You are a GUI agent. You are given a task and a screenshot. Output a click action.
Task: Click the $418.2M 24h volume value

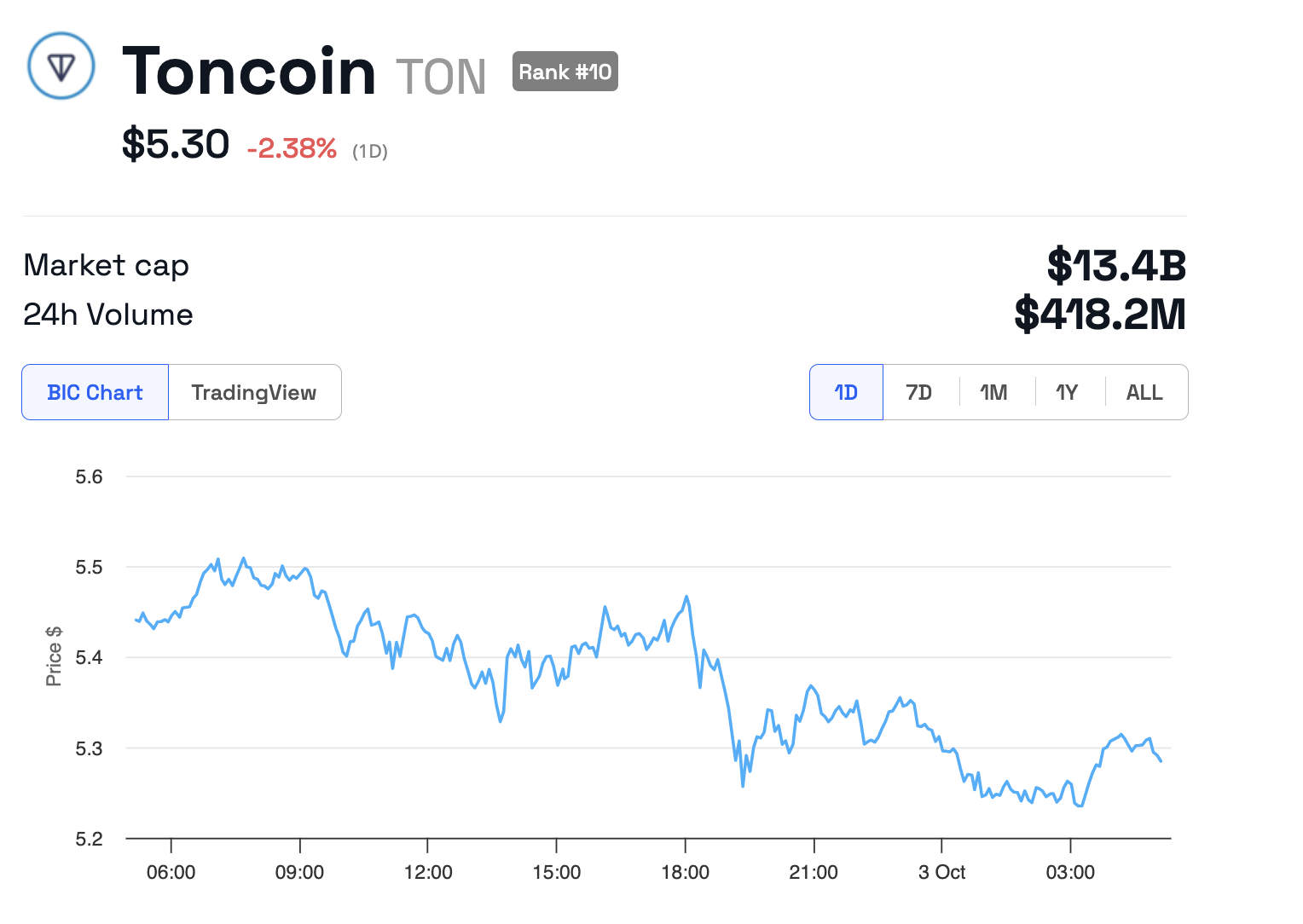[x=1100, y=315]
